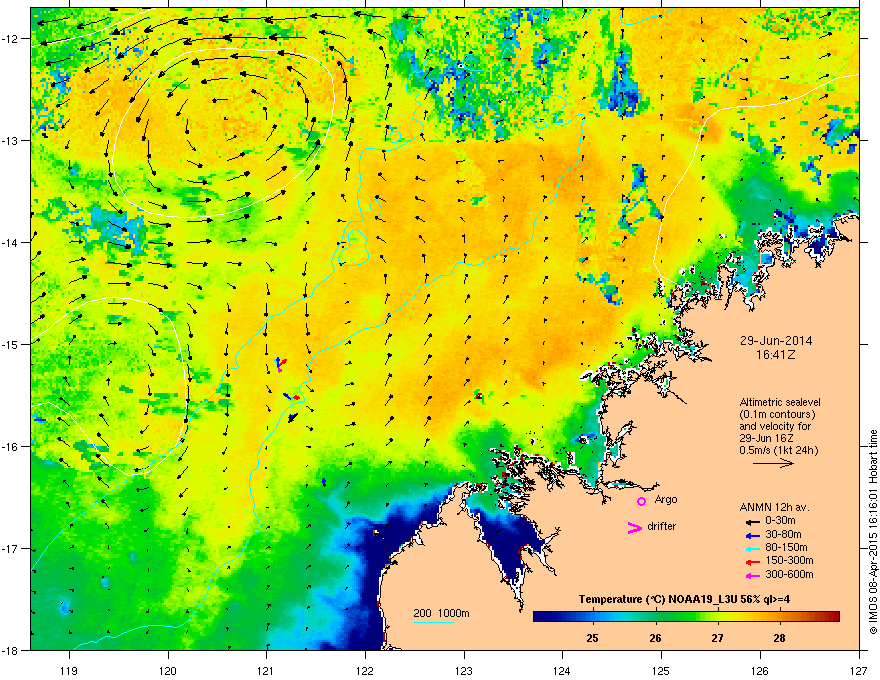Click the 'drifter' legend label
Image resolution: width=880 pixels, height=680 pixels.
(662, 526)
